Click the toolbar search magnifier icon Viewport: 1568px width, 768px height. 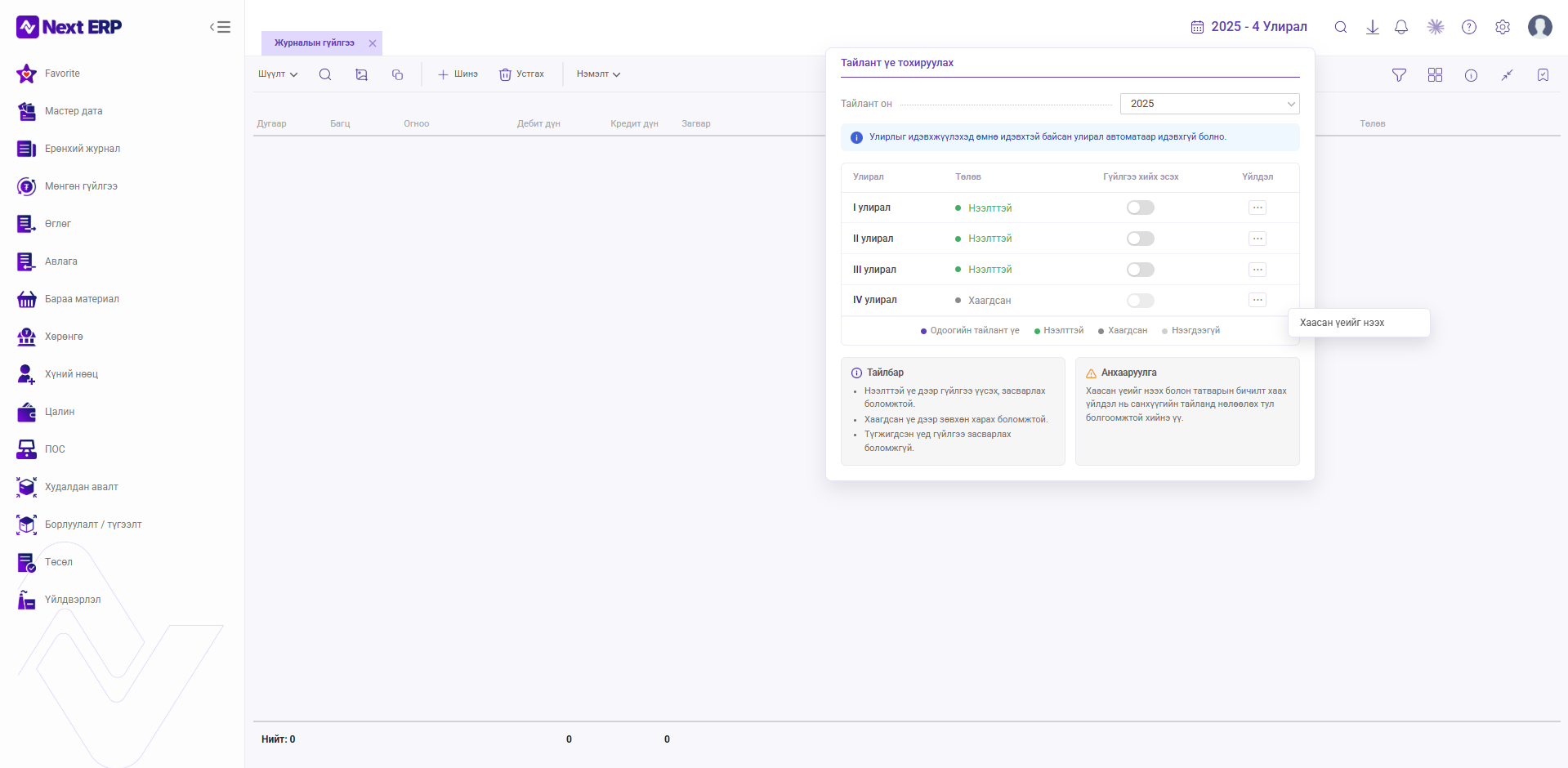325,74
